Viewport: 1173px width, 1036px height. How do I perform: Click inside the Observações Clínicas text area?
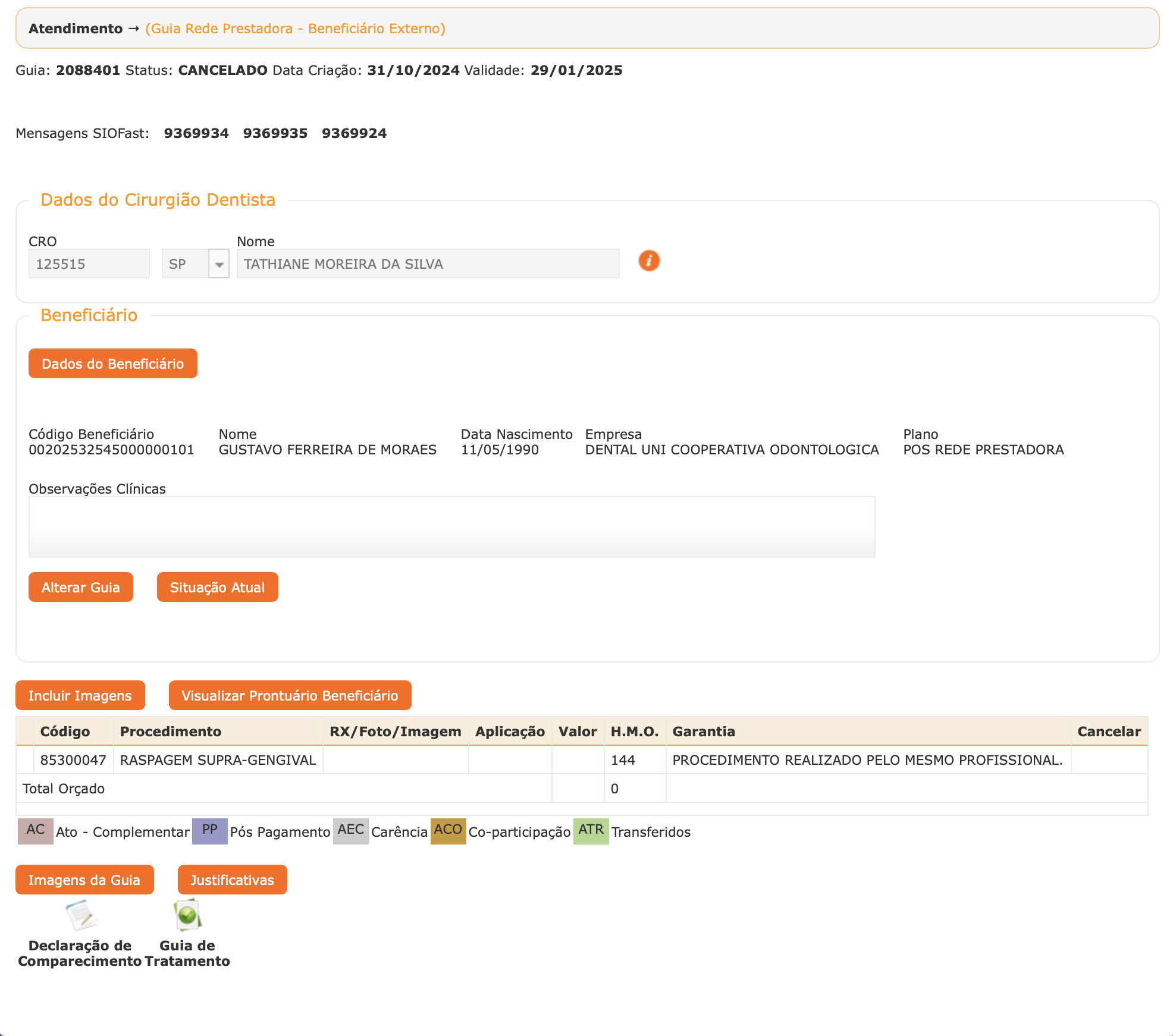pyautogui.click(x=451, y=527)
